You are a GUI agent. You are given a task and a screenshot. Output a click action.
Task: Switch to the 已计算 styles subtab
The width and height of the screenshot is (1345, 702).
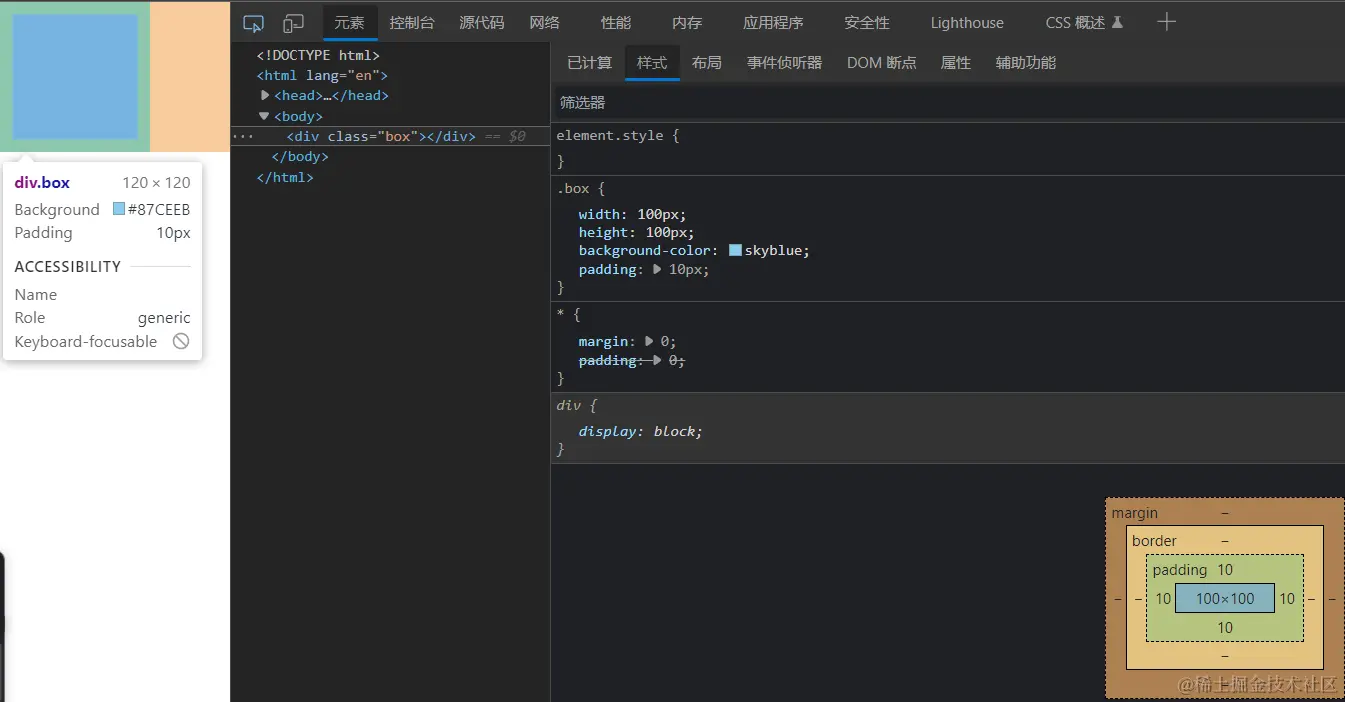point(589,62)
